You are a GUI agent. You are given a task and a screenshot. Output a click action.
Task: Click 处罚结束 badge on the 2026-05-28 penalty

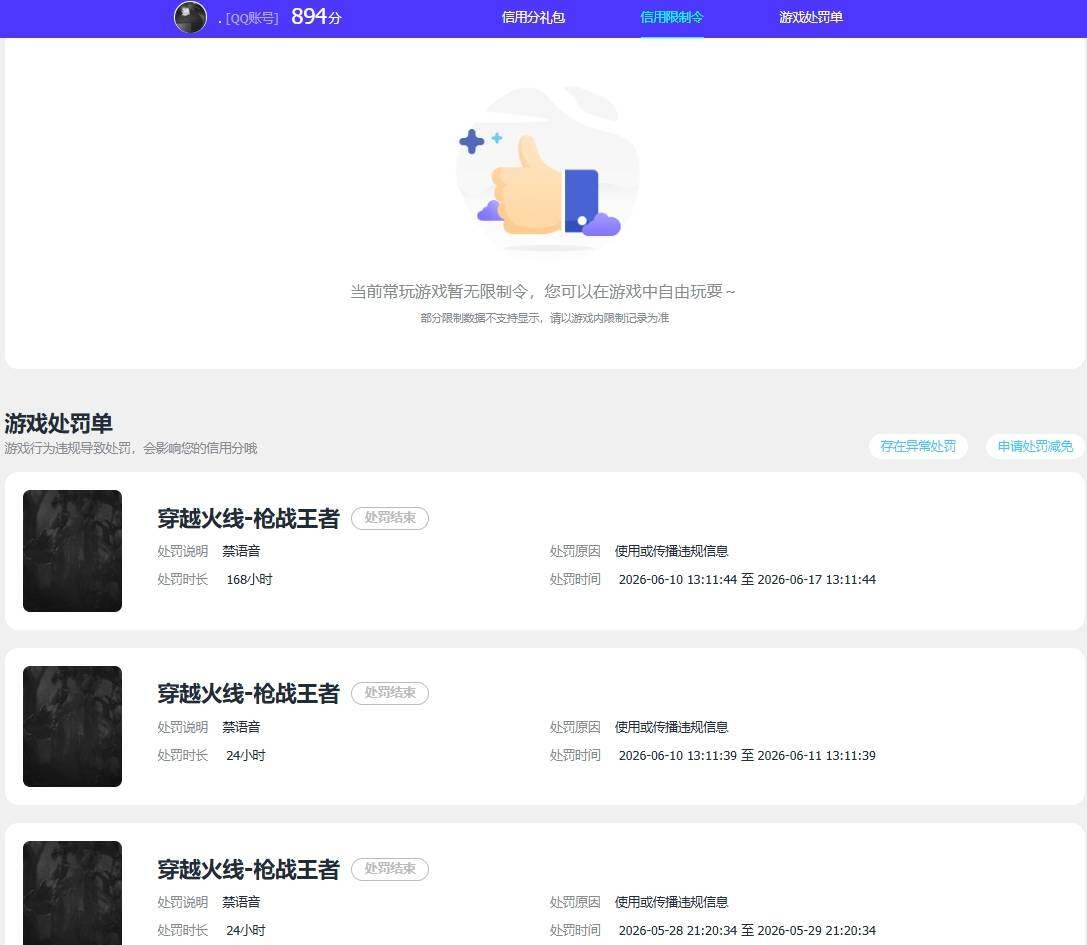[390, 869]
